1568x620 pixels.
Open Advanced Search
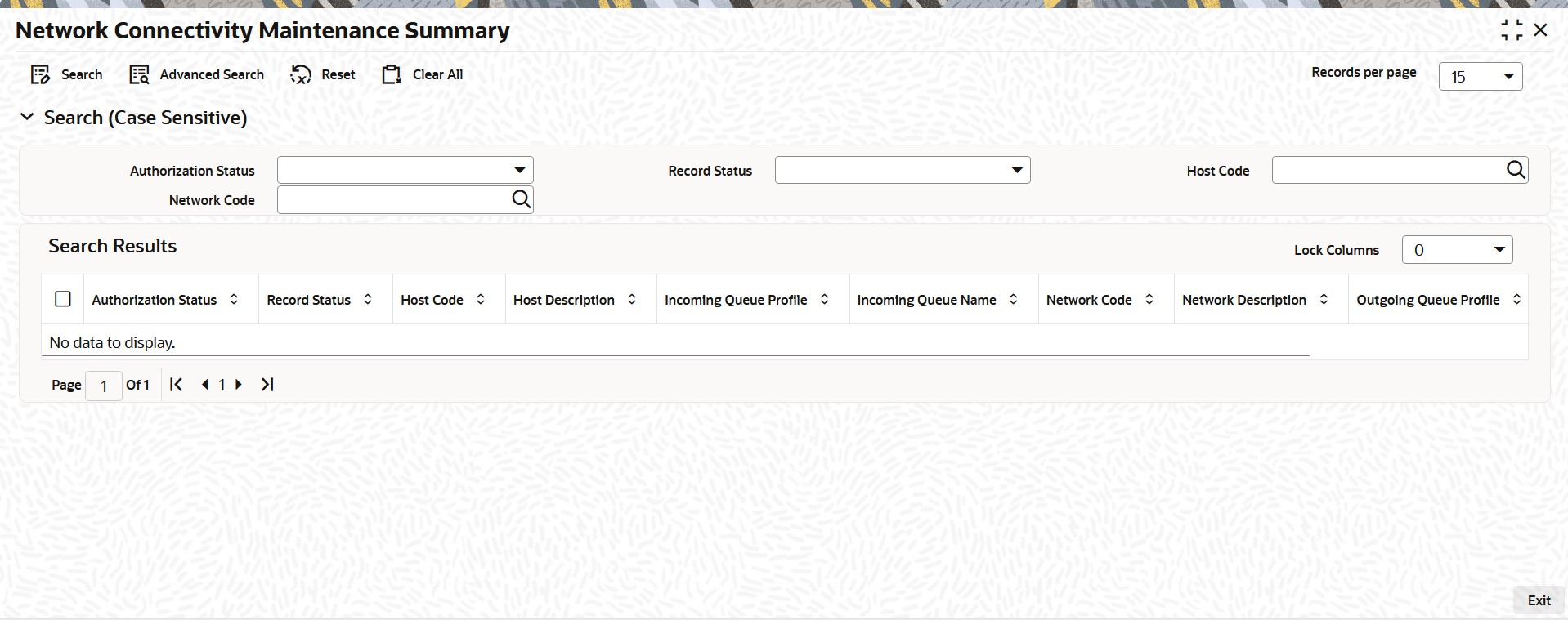tap(196, 74)
